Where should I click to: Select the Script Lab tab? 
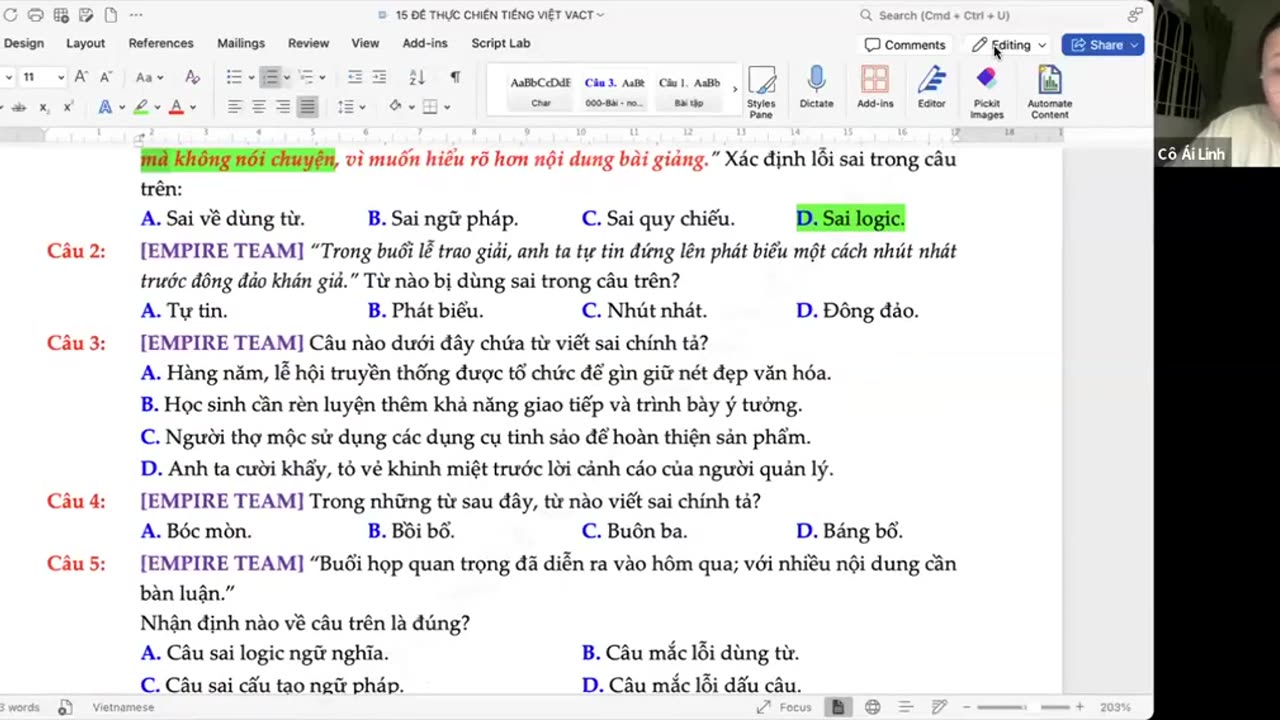pos(501,43)
